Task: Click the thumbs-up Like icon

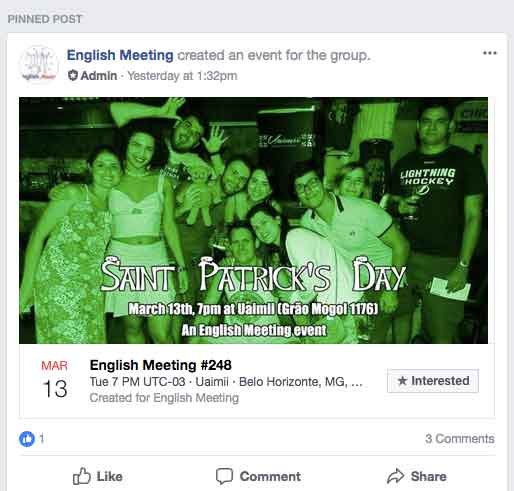Action: (x=82, y=476)
